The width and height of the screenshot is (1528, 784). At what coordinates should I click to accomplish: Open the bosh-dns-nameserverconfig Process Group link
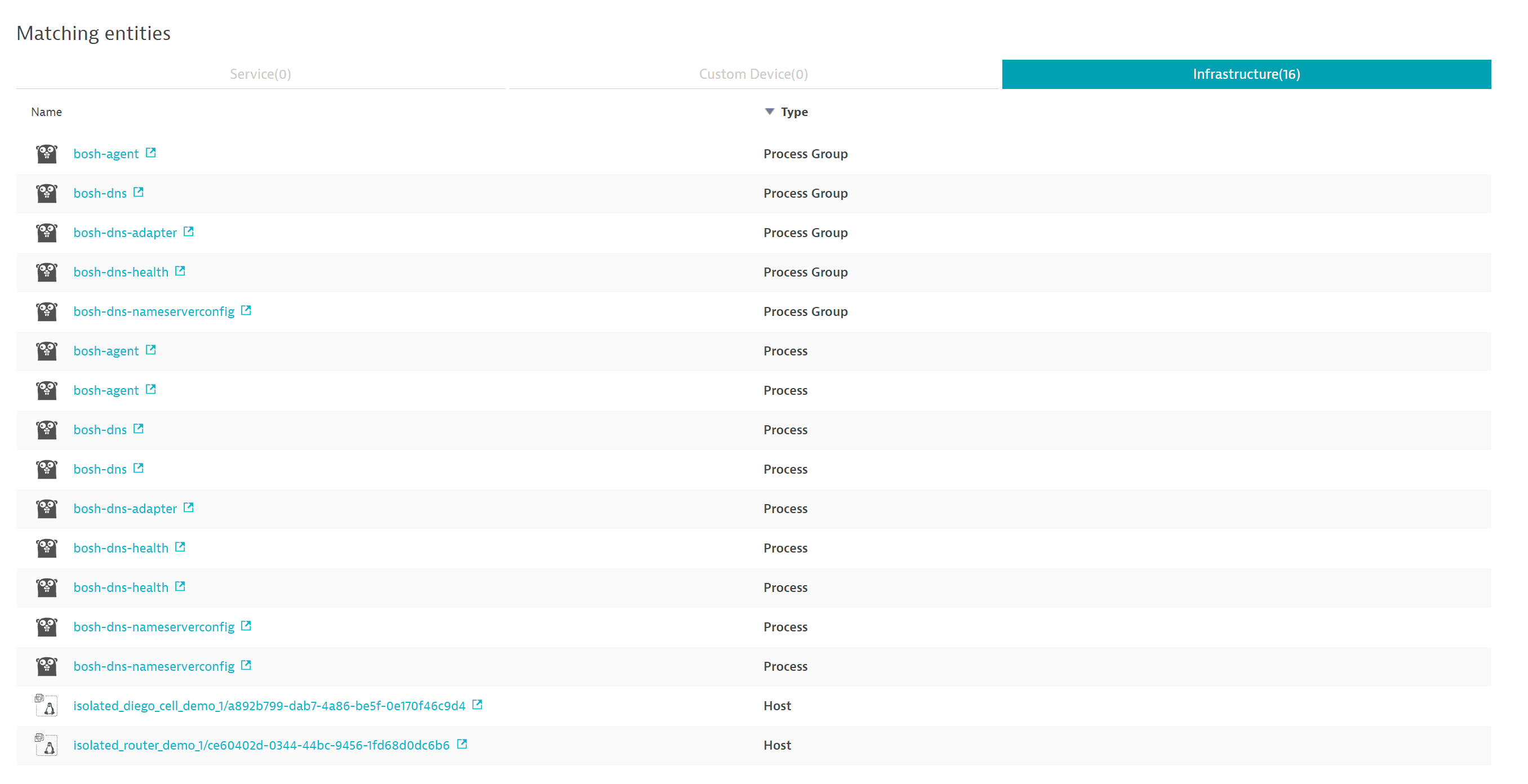click(x=154, y=312)
